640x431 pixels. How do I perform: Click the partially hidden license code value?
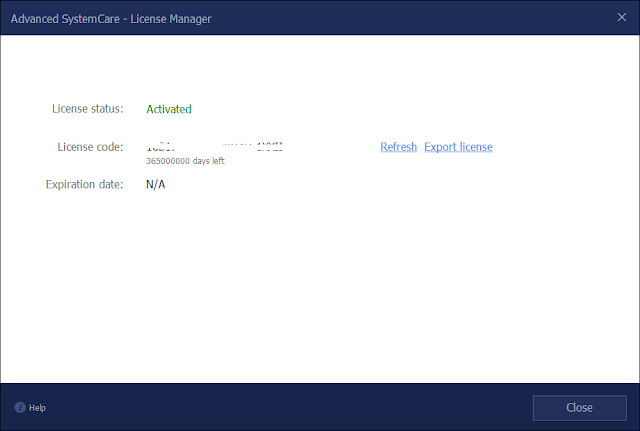[214, 147]
